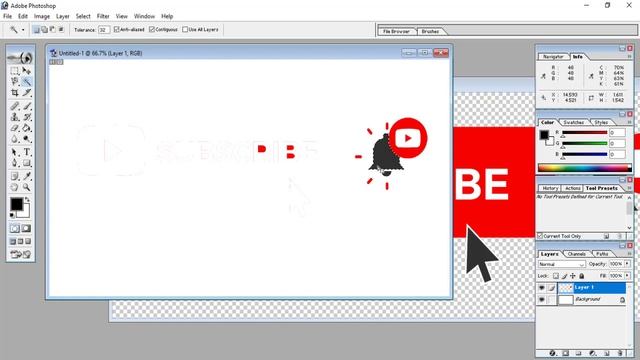Toggle lock image pixels brush icon
Viewport: 640px width, 360px height.
pos(564,276)
